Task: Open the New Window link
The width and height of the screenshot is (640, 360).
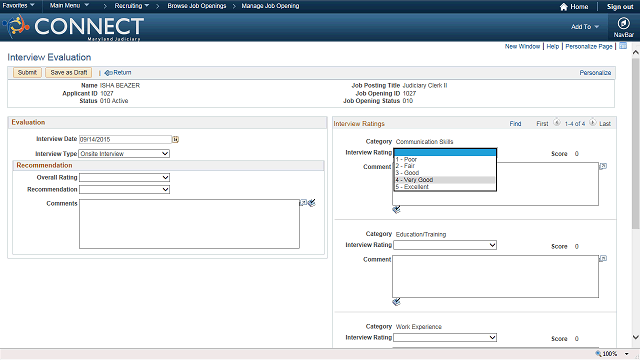Action: [522, 47]
